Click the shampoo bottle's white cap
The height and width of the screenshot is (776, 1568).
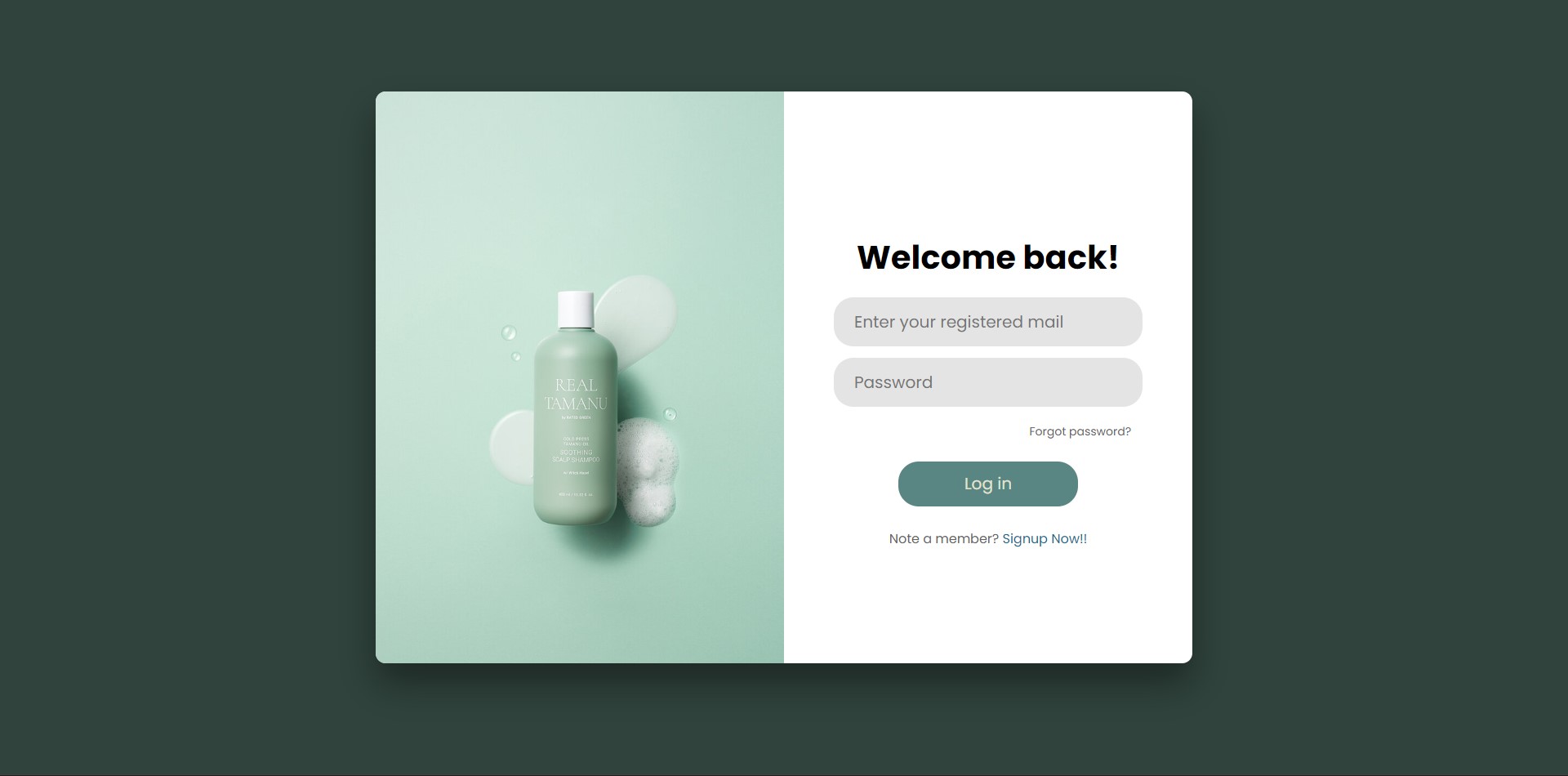(576, 310)
